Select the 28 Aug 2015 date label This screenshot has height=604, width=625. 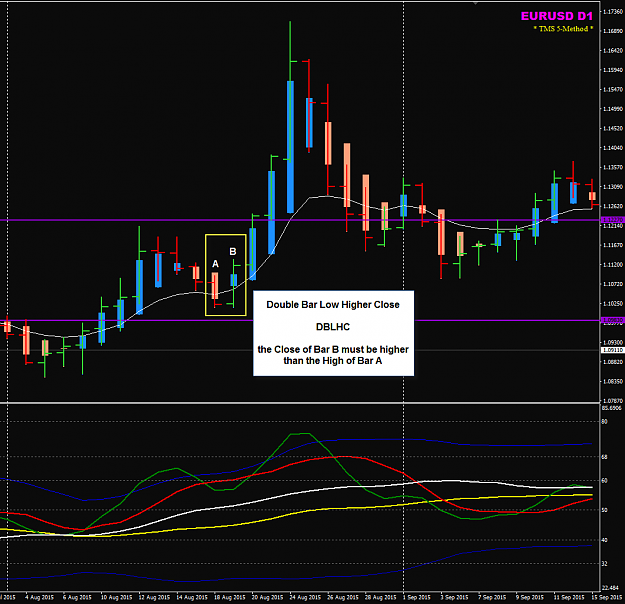381,597
